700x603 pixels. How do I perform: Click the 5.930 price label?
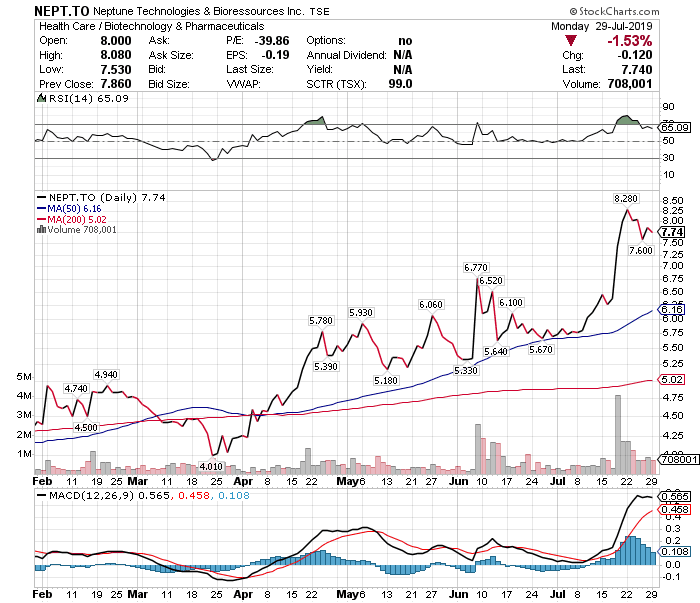pyautogui.click(x=361, y=312)
